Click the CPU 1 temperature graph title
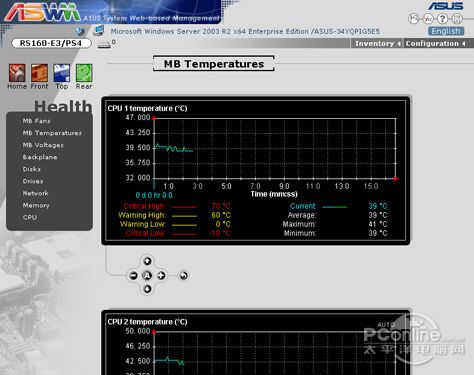The width and height of the screenshot is (474, 375). (x=147, y=108)
